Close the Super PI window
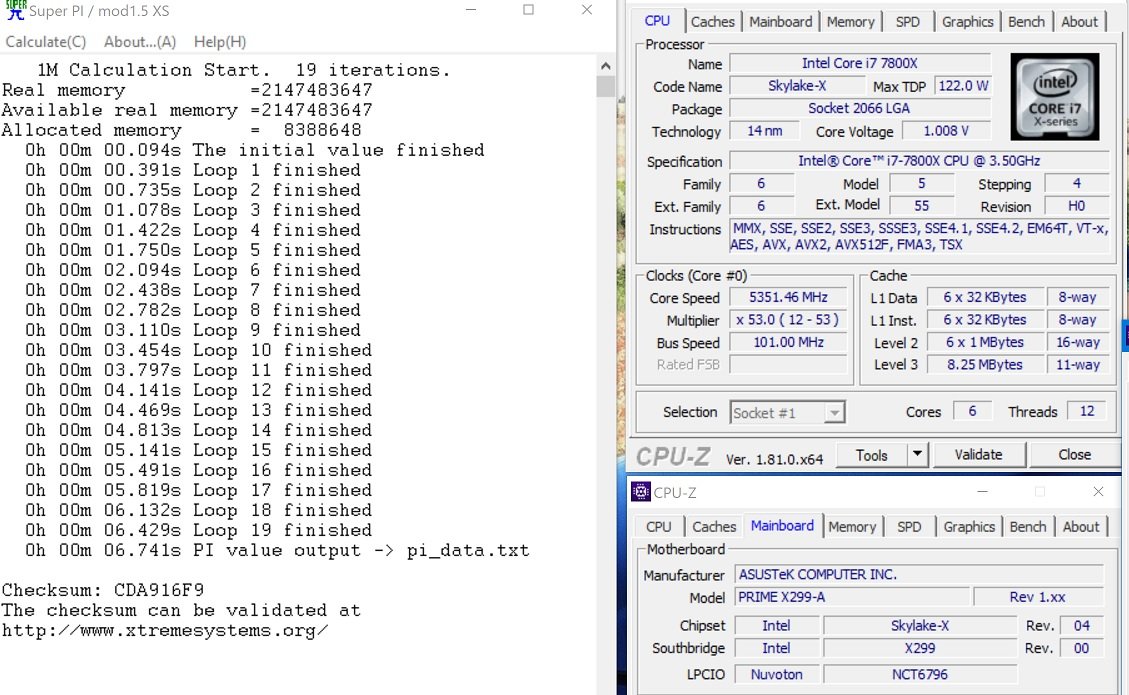Image resolution: width=1129 pixels, height=695 pixels. [x=587, y=10]
